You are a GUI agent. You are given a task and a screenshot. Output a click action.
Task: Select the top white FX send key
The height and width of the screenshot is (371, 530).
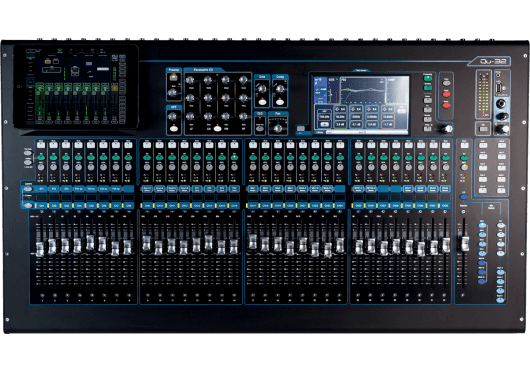pyautogui.click(x=501, y=225)
